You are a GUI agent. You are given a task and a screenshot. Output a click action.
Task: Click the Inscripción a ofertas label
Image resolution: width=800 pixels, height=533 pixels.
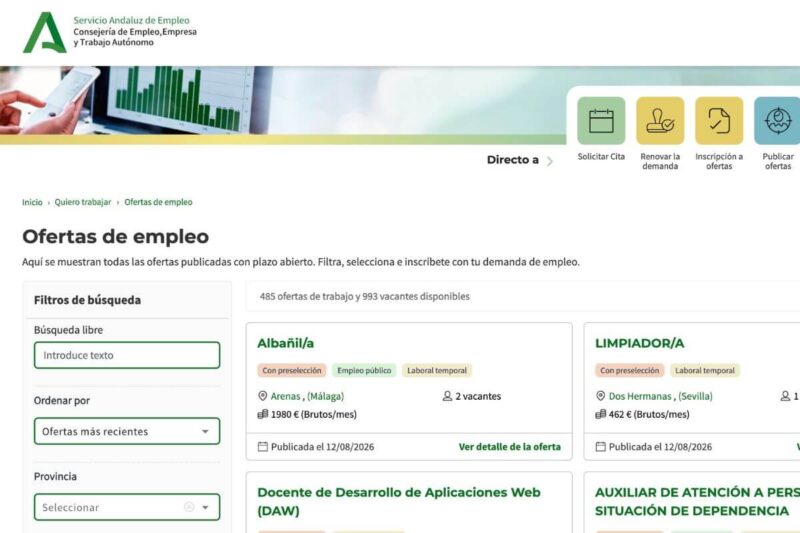[719, 161]
